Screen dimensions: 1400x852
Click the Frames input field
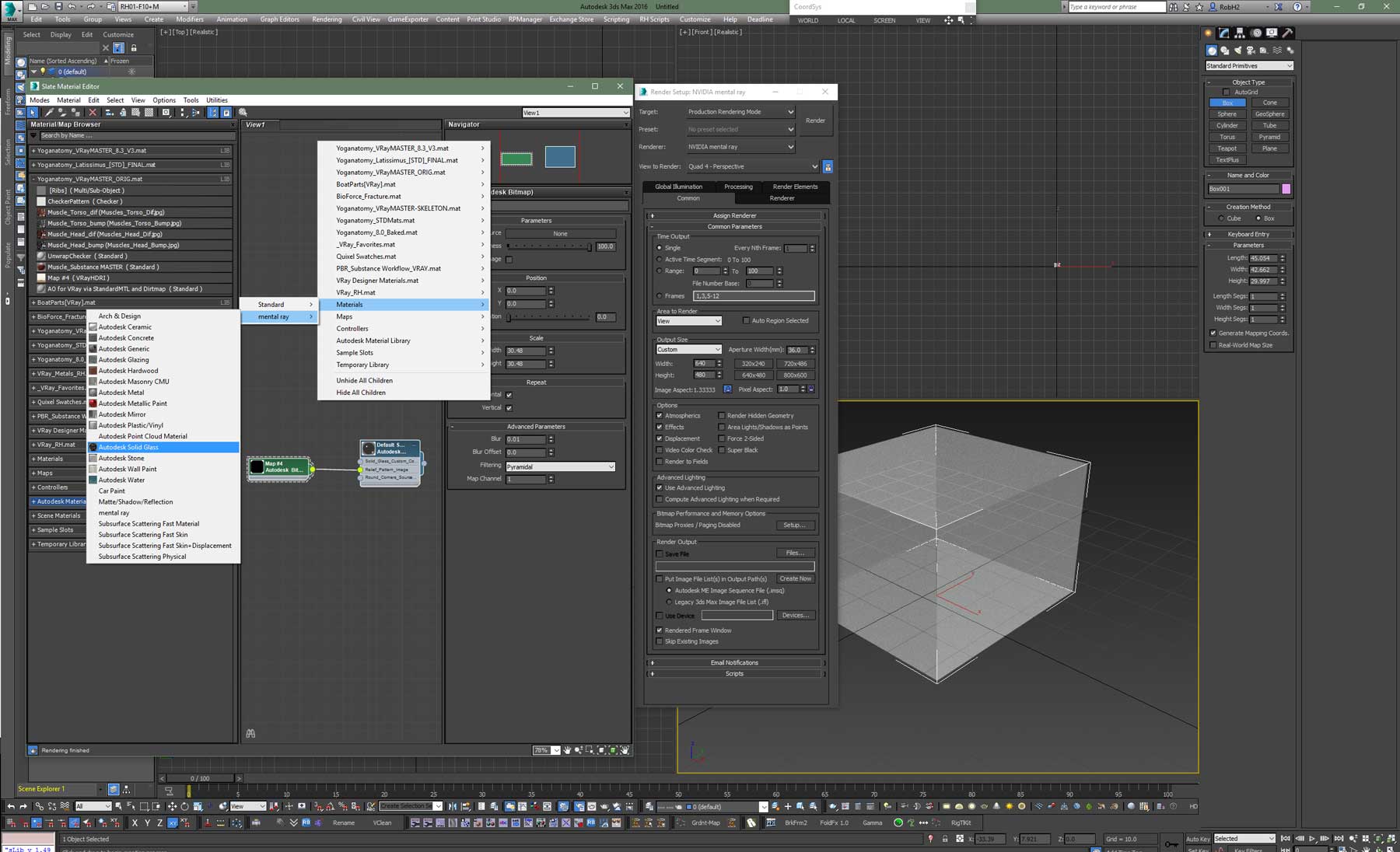pyautogui.click(x=753, y=296)
